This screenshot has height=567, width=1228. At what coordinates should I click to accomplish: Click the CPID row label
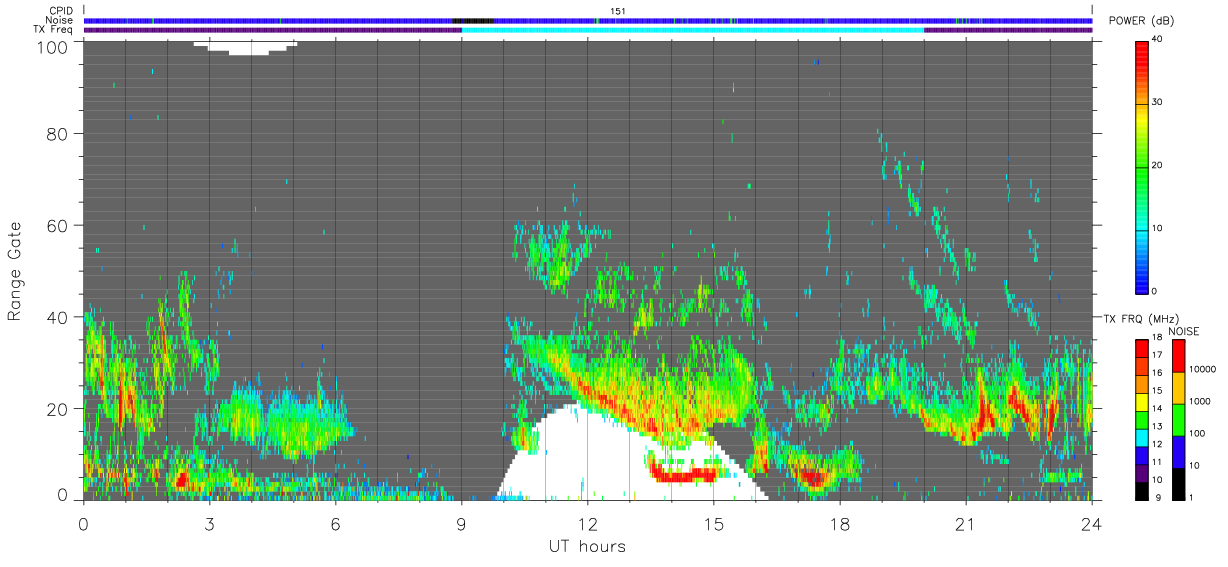[59, 10]
